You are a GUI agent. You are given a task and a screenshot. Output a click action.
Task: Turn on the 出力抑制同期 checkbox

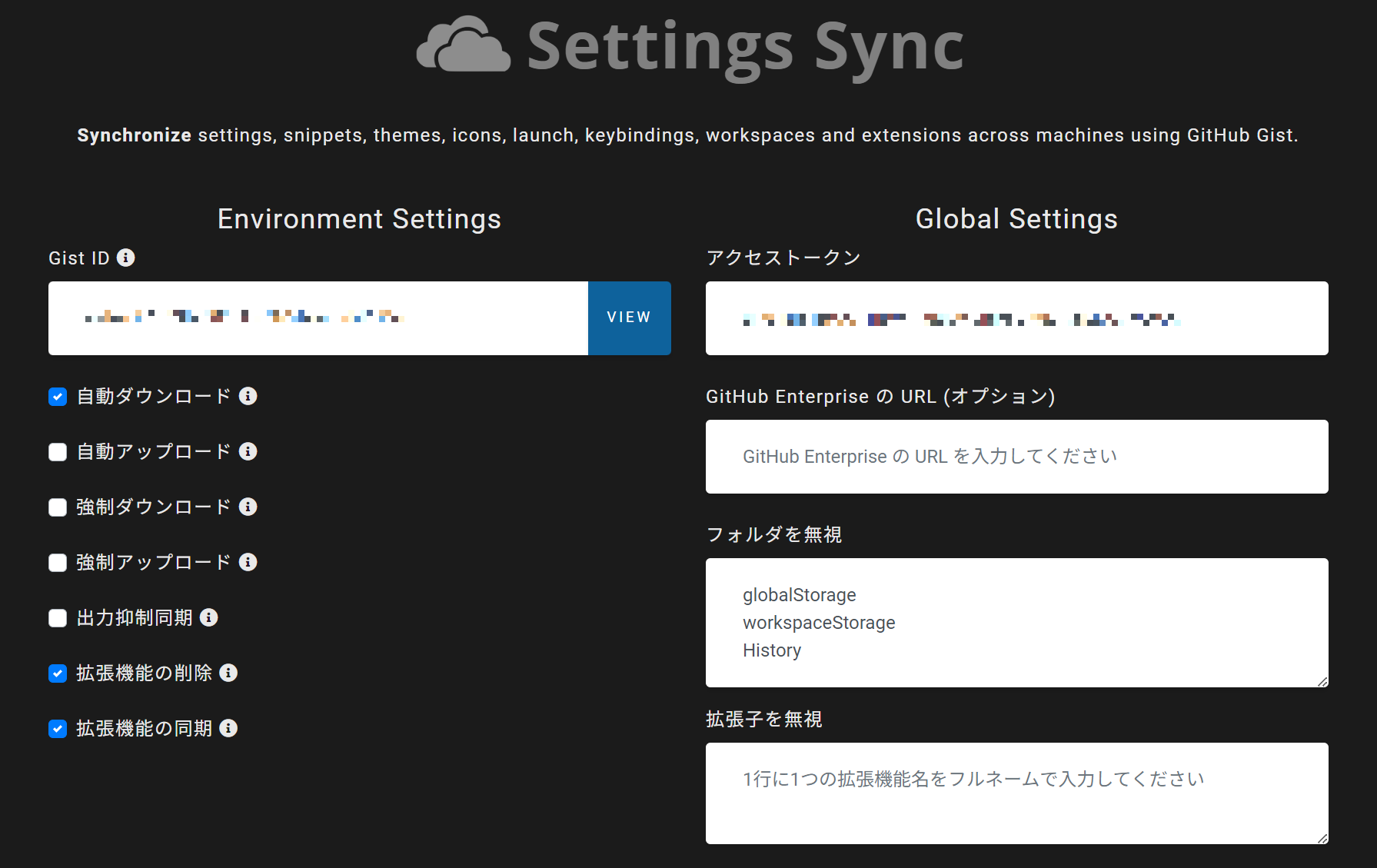[x=58, y=618]
